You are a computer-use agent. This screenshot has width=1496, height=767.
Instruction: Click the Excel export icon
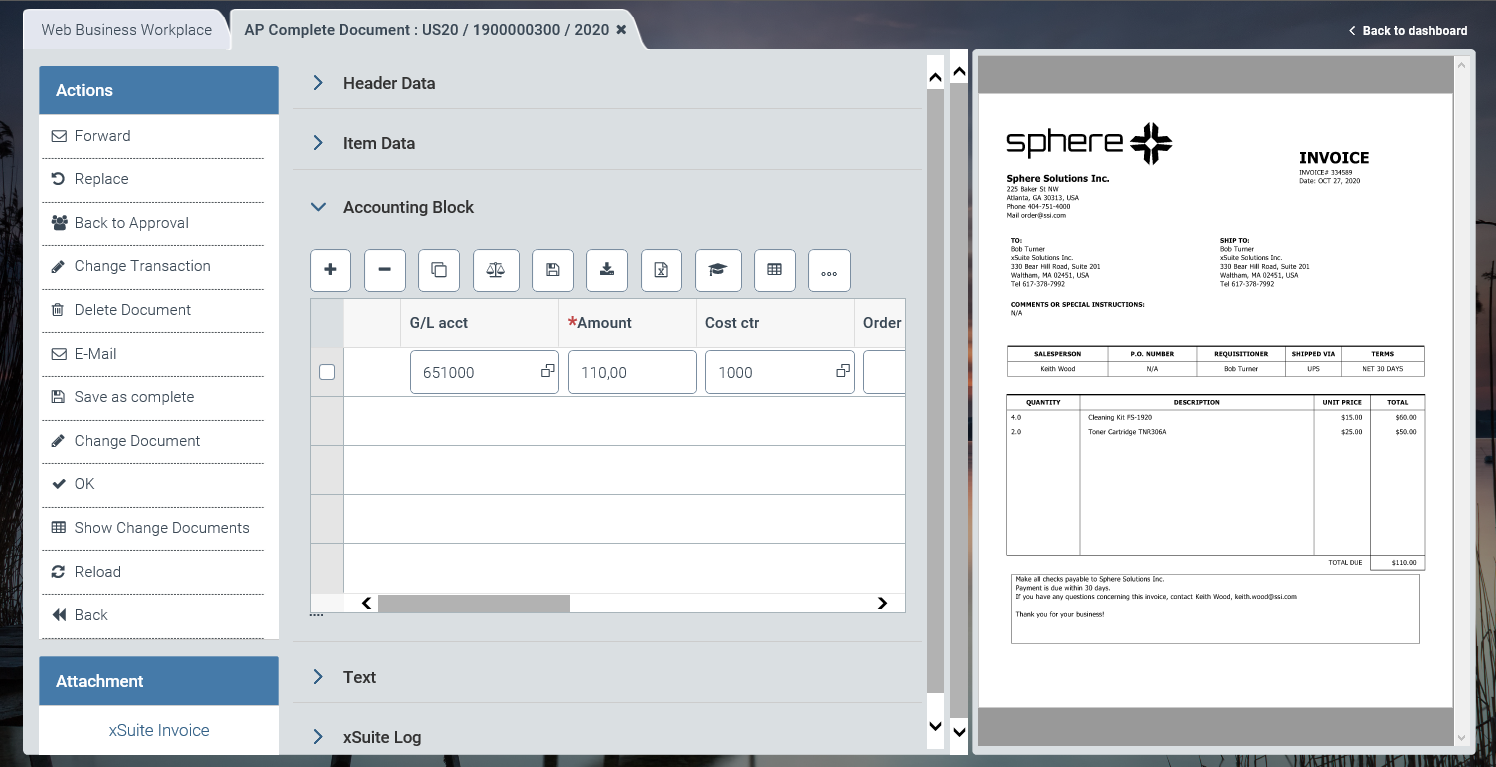[x=661, y=270]
